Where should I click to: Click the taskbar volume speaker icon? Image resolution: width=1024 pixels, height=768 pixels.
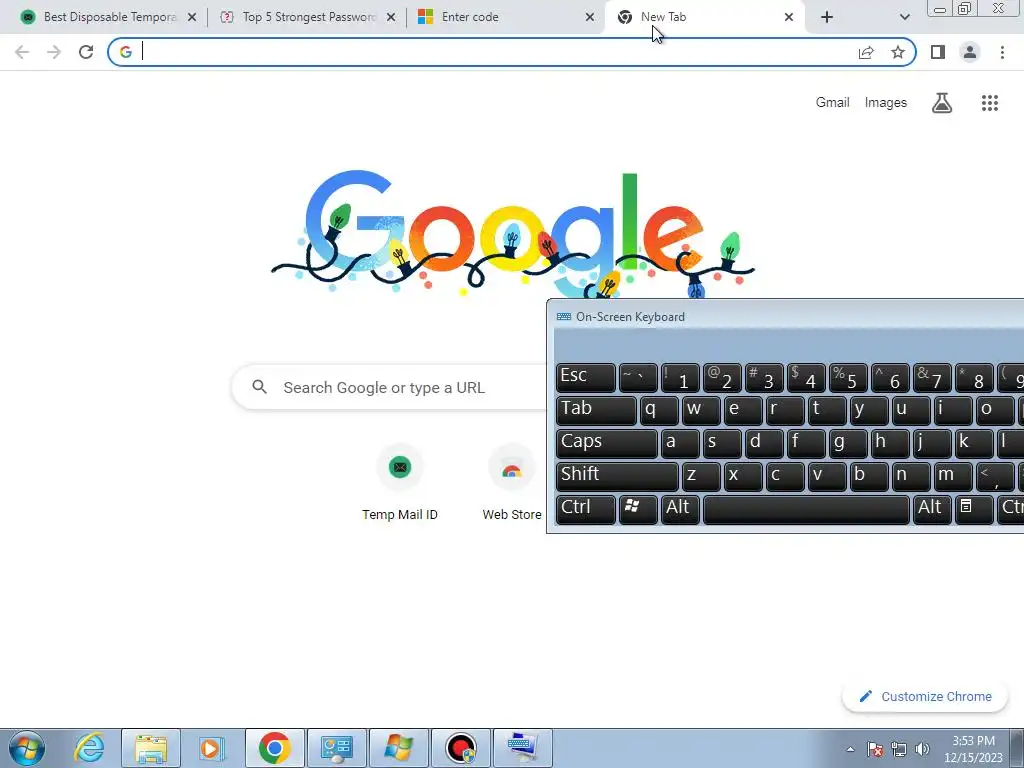(x=922, y=749)
